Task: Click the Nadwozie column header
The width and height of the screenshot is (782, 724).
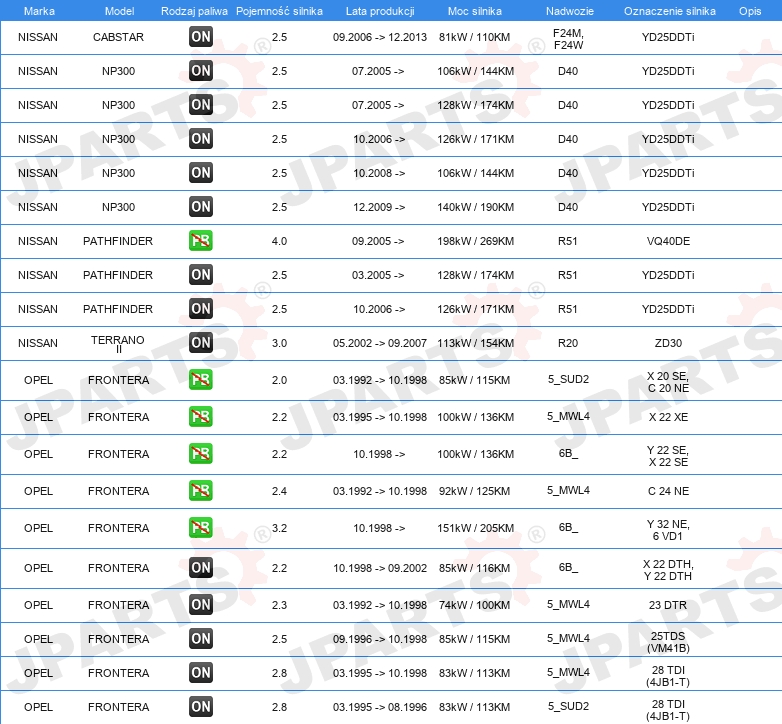Action: tap(570, 11)
